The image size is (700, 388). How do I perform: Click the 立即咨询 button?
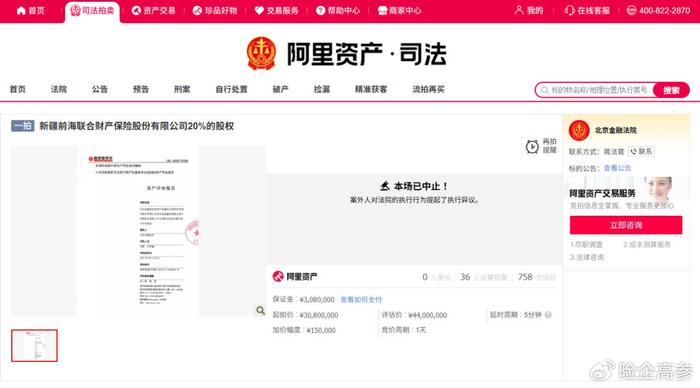point(626,225)
